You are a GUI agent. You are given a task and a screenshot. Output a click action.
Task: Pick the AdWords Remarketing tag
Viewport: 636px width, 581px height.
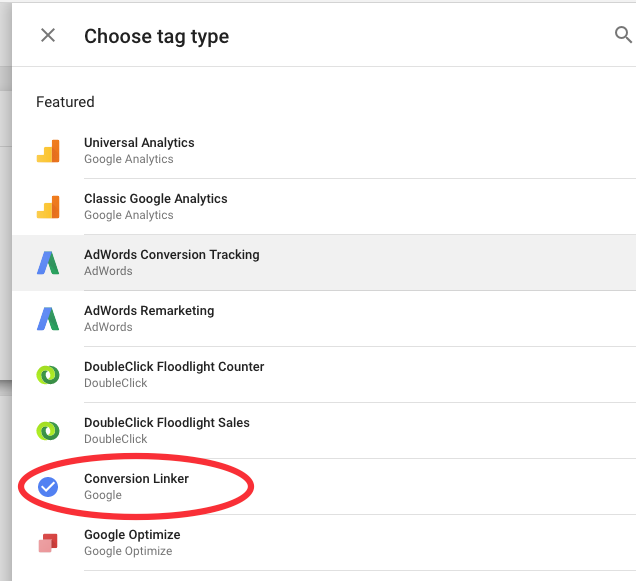pyautogui.click(x=324, y=318)
